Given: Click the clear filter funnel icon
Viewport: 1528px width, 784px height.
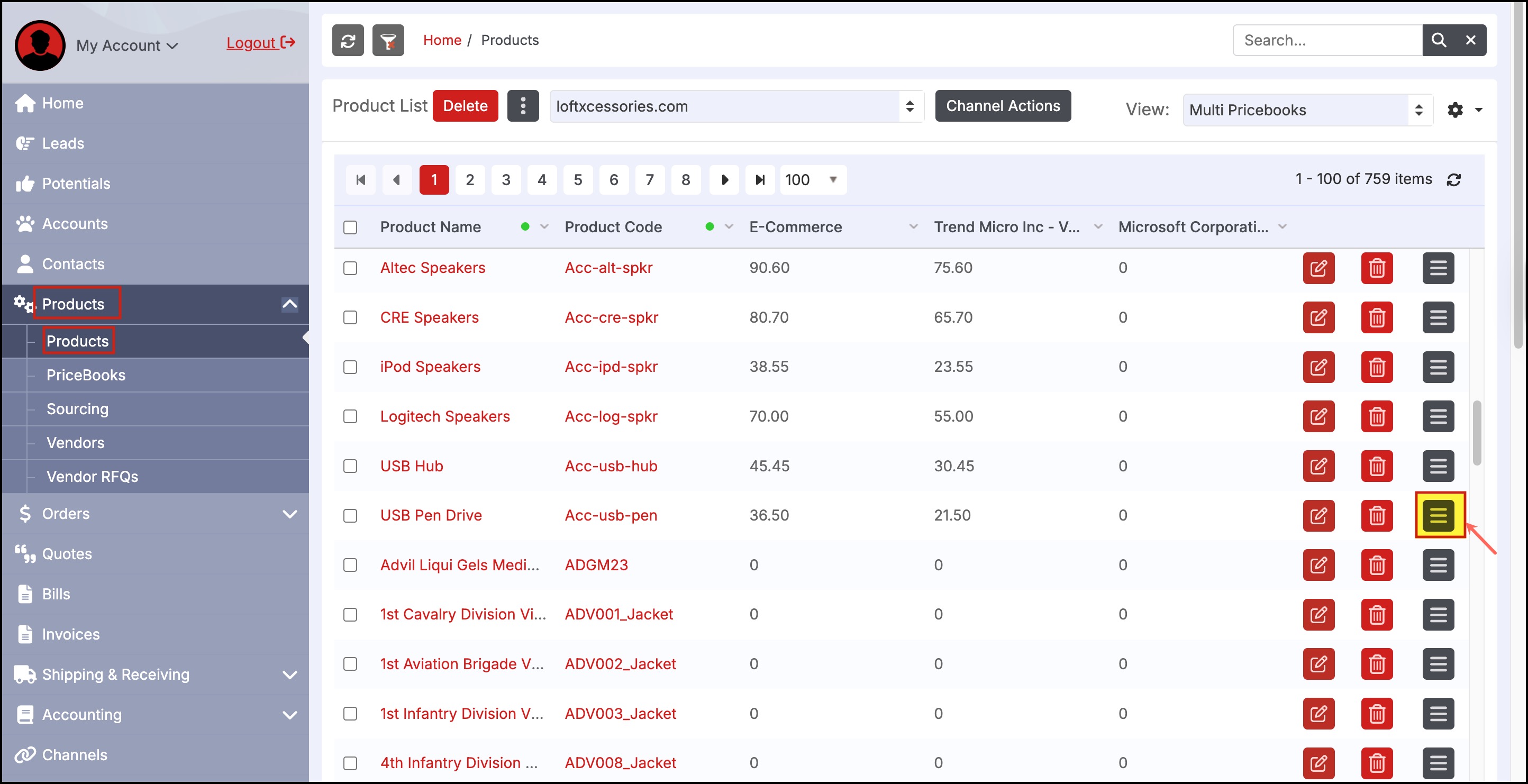Looking at the screenshot, I should point(388,40).
